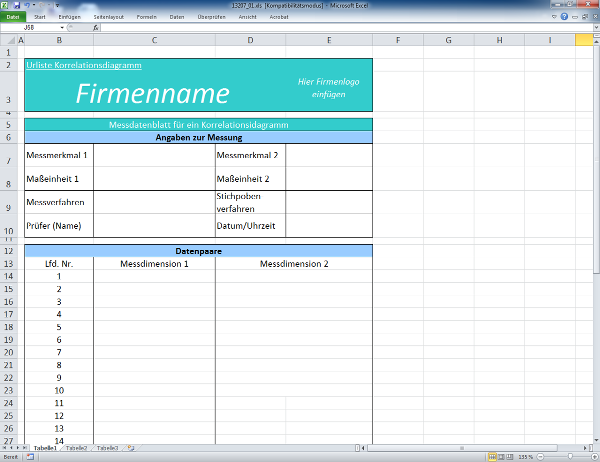
Task: Open the Datei tab
Action: click(13, 17)
